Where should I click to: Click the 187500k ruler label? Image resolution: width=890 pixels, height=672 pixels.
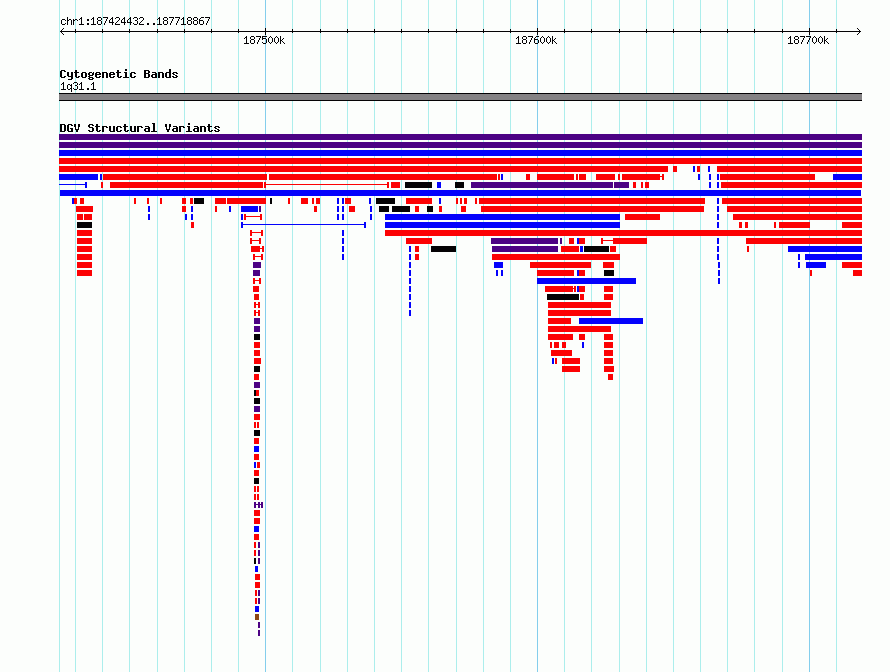(x=264, y=40)
